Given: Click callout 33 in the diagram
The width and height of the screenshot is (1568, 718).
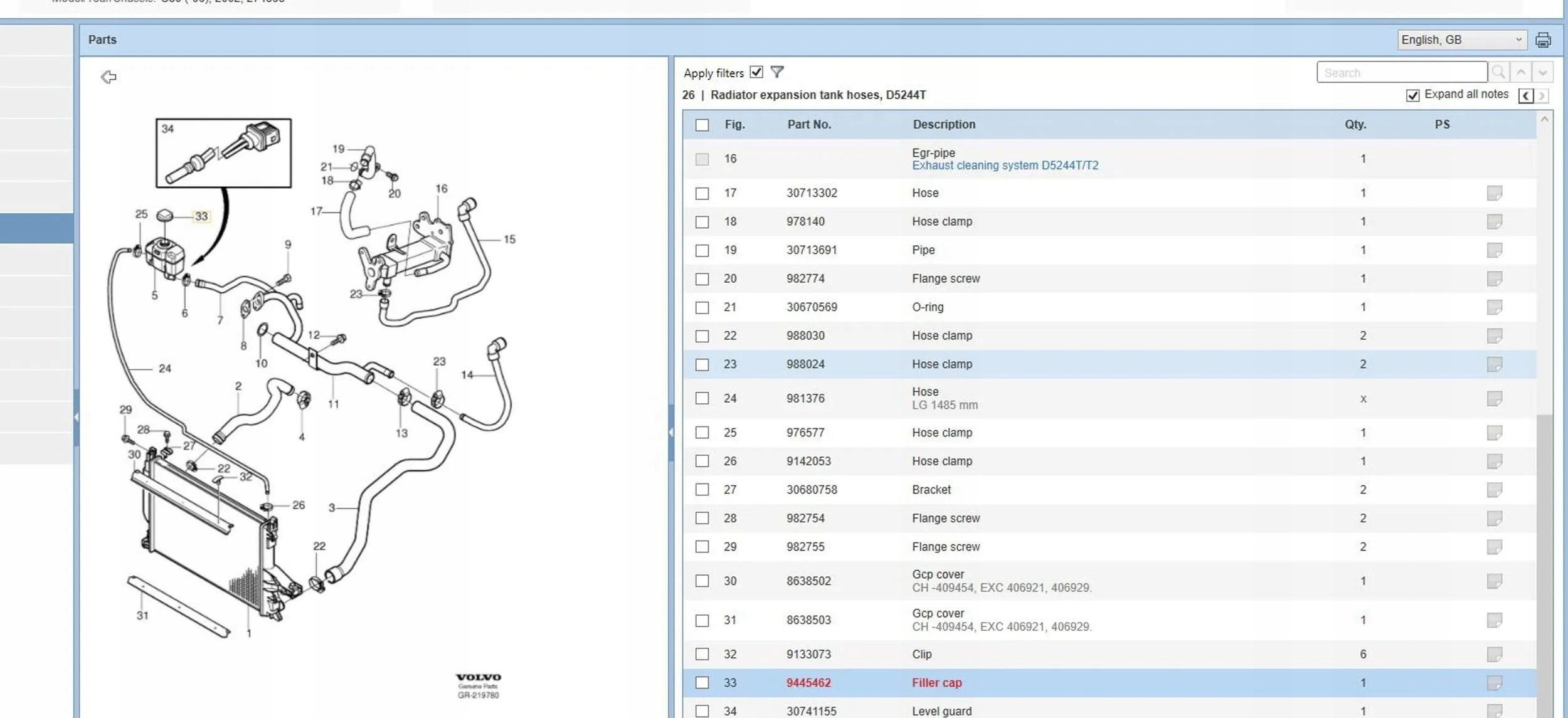Looking at the screenshot, I should point(201,216).
